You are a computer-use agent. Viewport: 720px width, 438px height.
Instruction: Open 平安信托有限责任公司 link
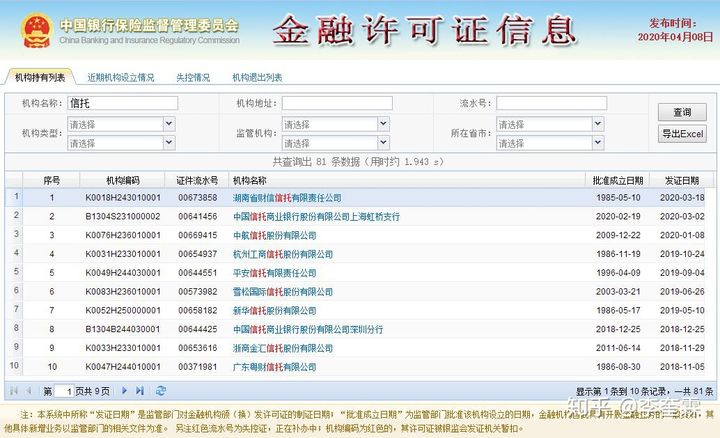(x=275, y=273)
